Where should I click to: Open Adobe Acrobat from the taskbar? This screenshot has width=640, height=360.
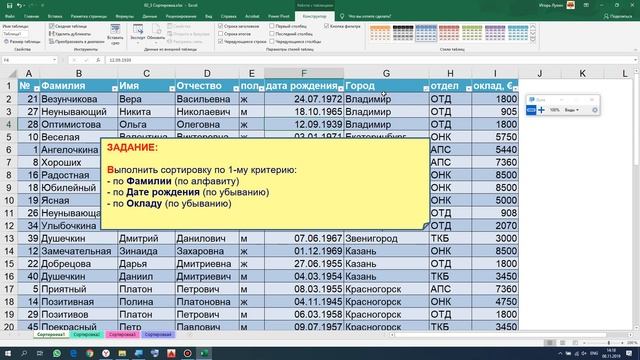pos(171,353)
